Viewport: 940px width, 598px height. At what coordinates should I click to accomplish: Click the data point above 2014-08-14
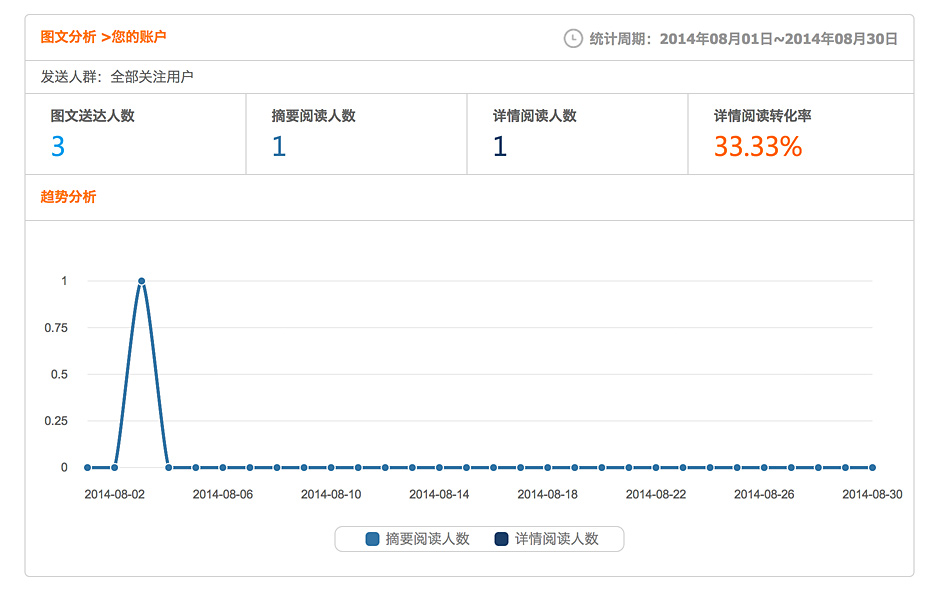pyautogui.click(x=439, y=467)
